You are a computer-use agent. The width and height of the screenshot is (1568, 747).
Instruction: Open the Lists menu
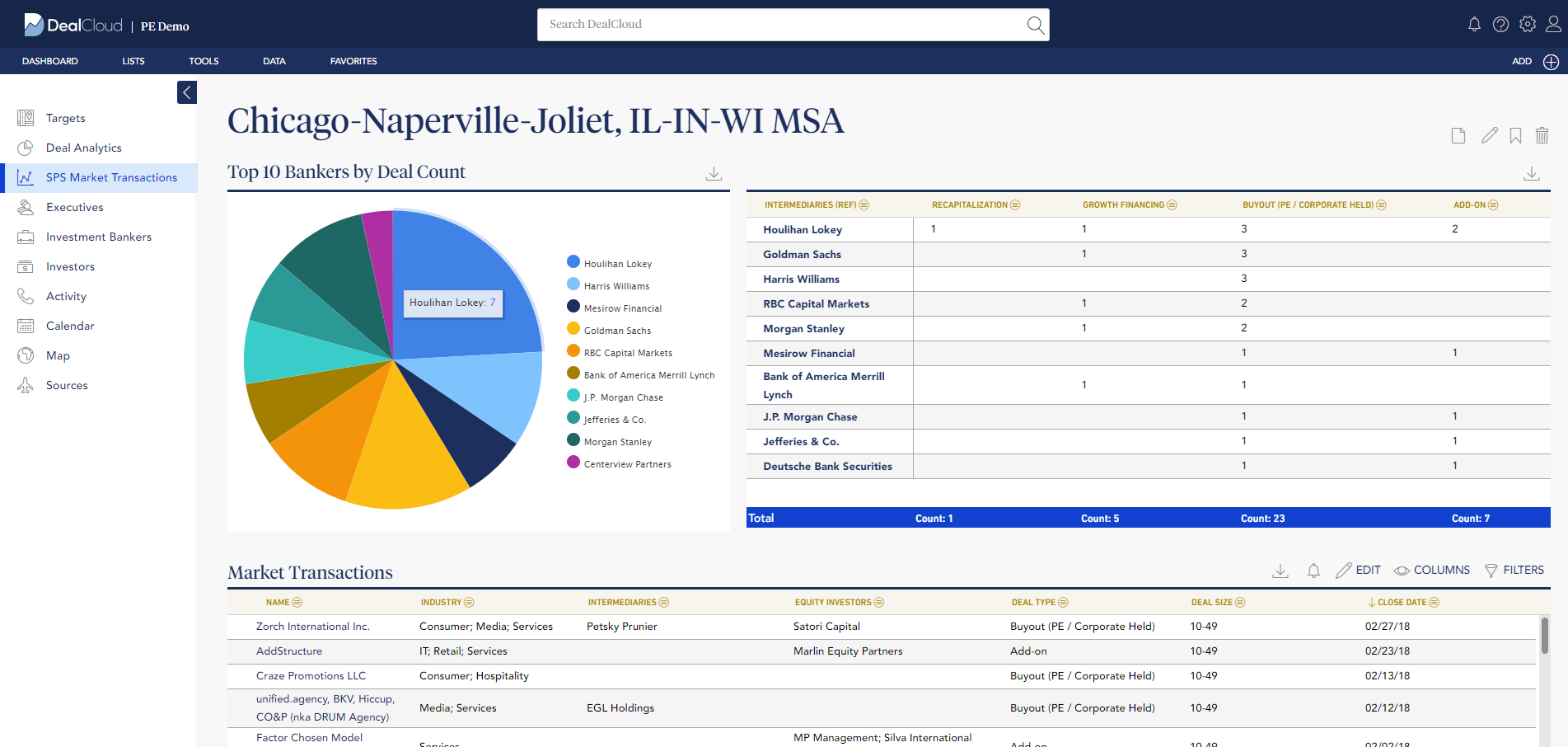(133, 61)
